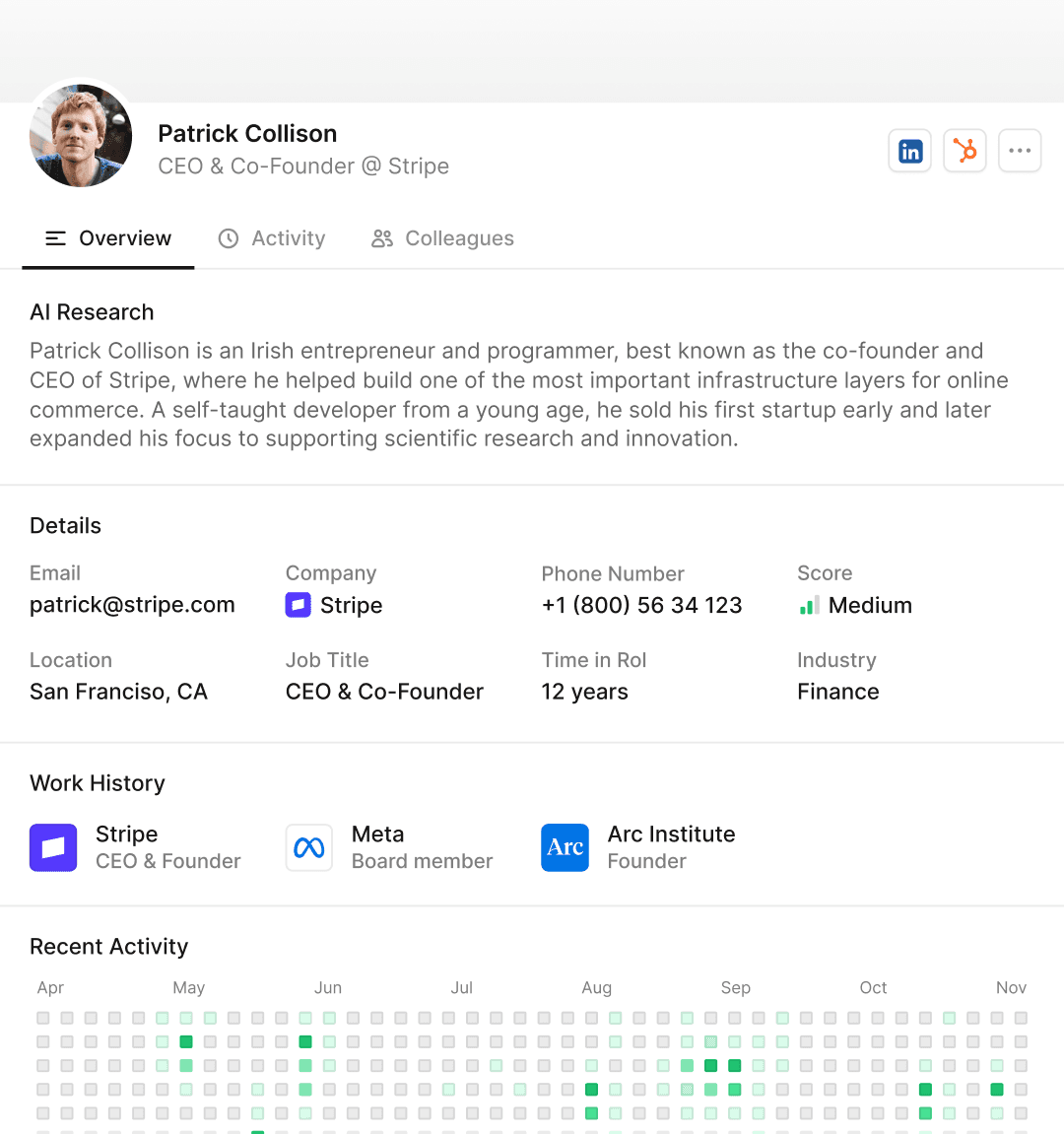Open the three-dots more options menu
Screen dimensions: 1064x1134
[1020, 151]
